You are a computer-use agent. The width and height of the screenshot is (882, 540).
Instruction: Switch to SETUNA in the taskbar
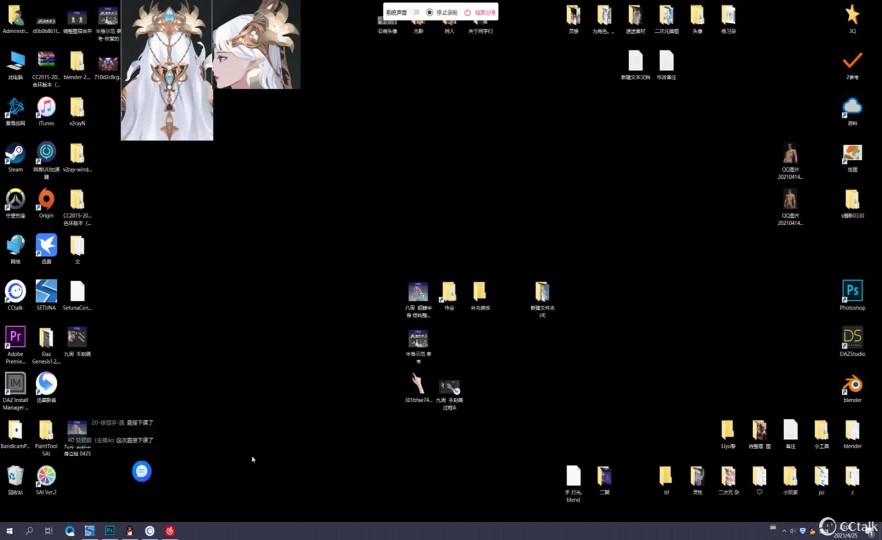pos(89,530)
